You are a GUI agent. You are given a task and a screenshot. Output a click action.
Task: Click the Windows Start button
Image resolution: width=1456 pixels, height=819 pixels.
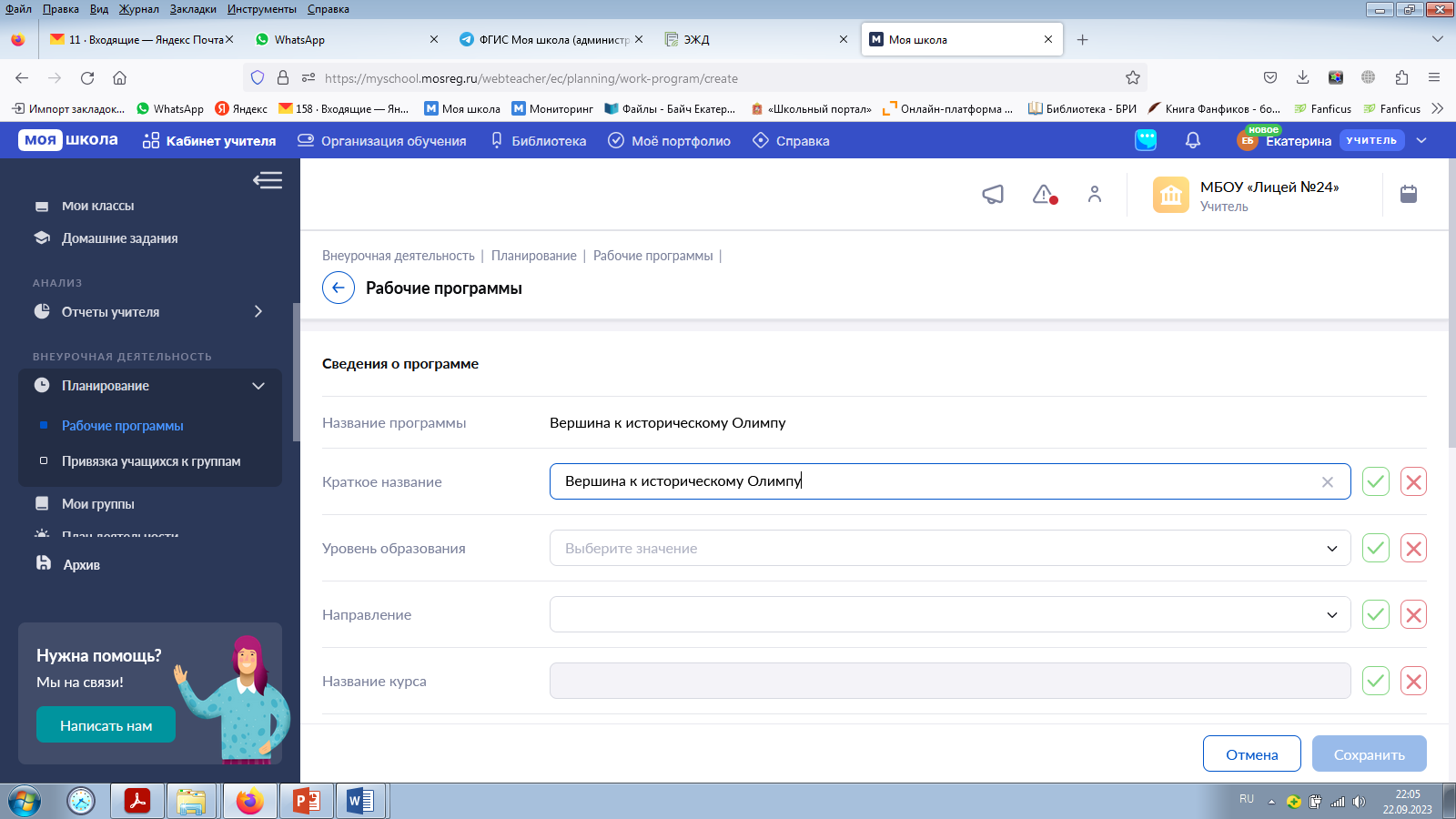coord(25,801)
